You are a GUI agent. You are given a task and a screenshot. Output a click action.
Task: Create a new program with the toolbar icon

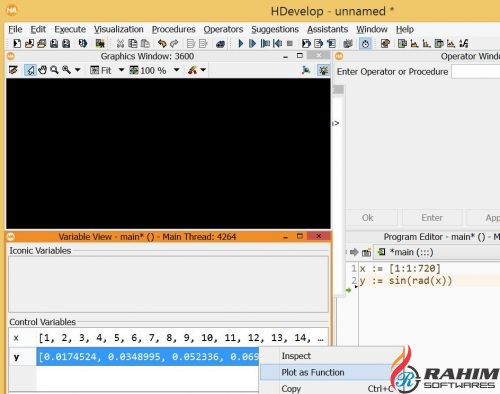click(x=17, y=43)
